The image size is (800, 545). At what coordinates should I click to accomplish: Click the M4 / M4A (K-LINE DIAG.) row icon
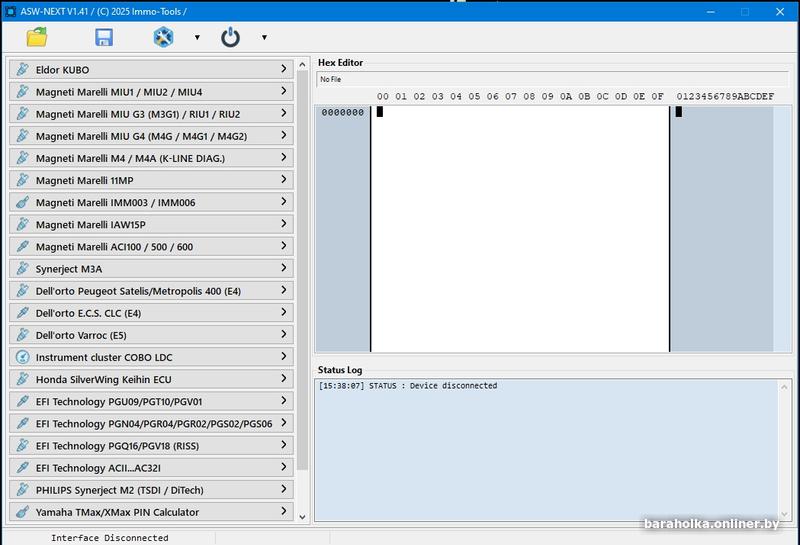pyautogui.click(x=22, y=158)
